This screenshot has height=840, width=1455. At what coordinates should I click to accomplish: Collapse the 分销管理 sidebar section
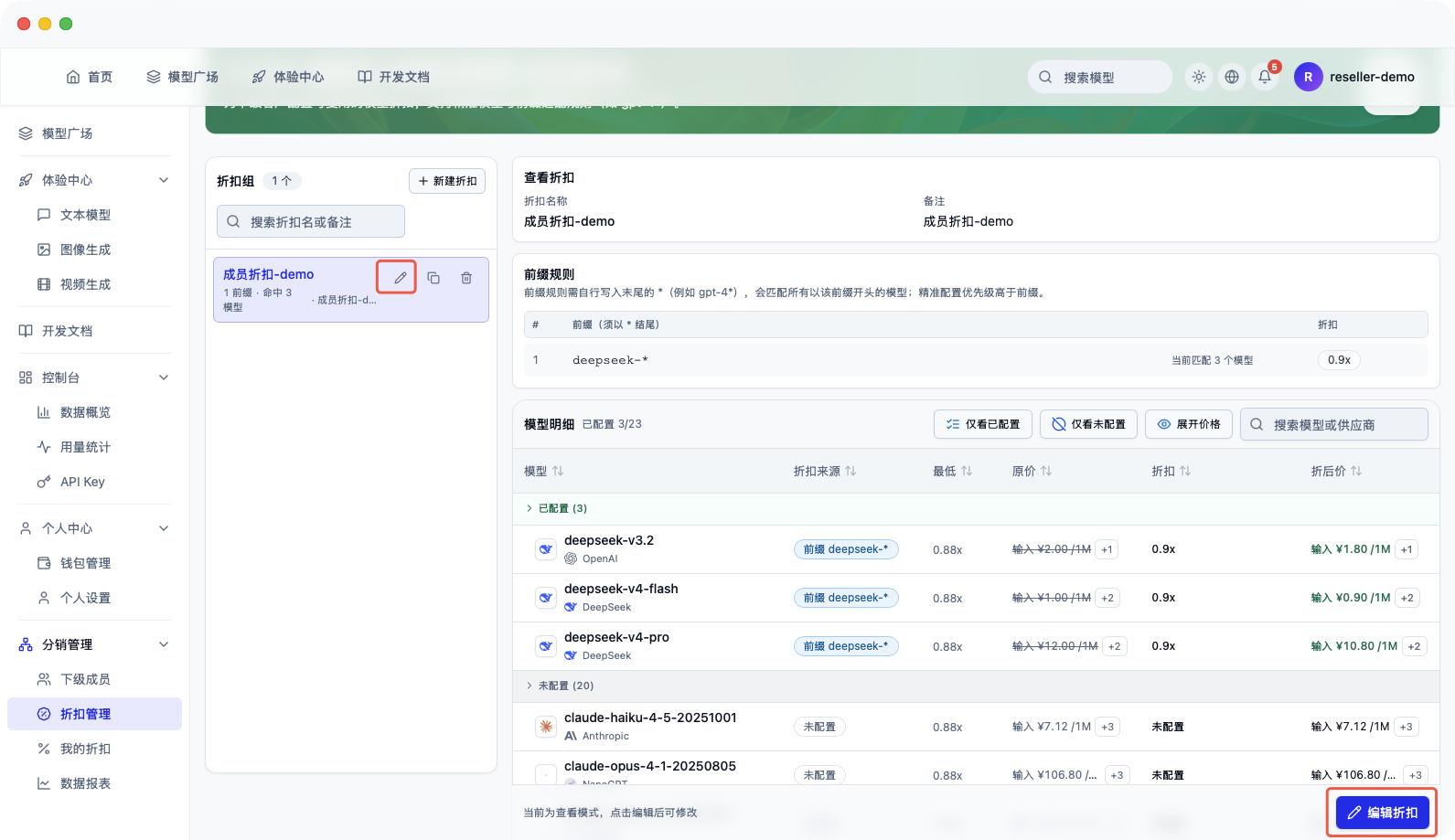pyautogui.click(x=164, y=644)
